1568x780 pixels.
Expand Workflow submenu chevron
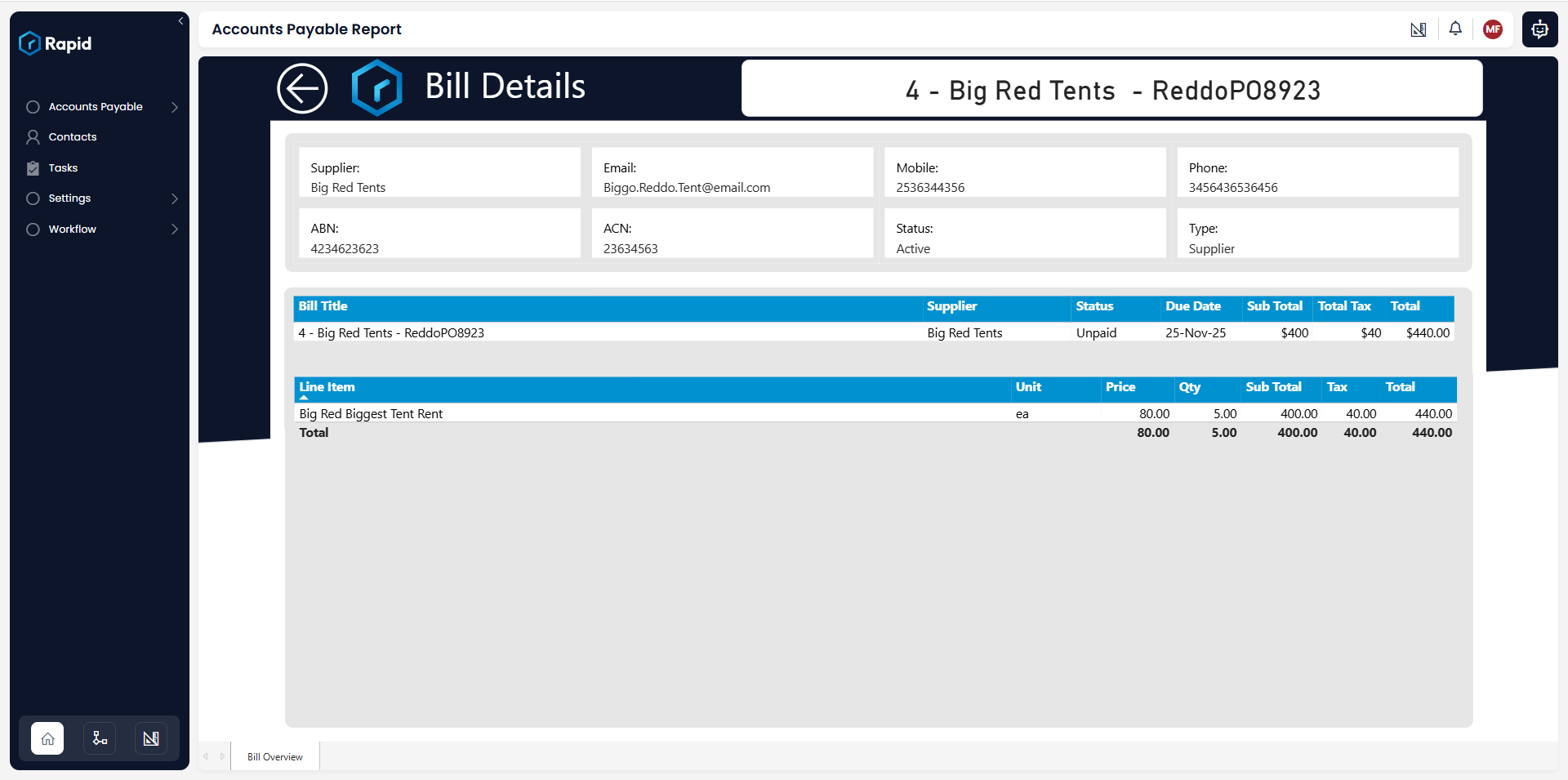[x=175, y=230]
